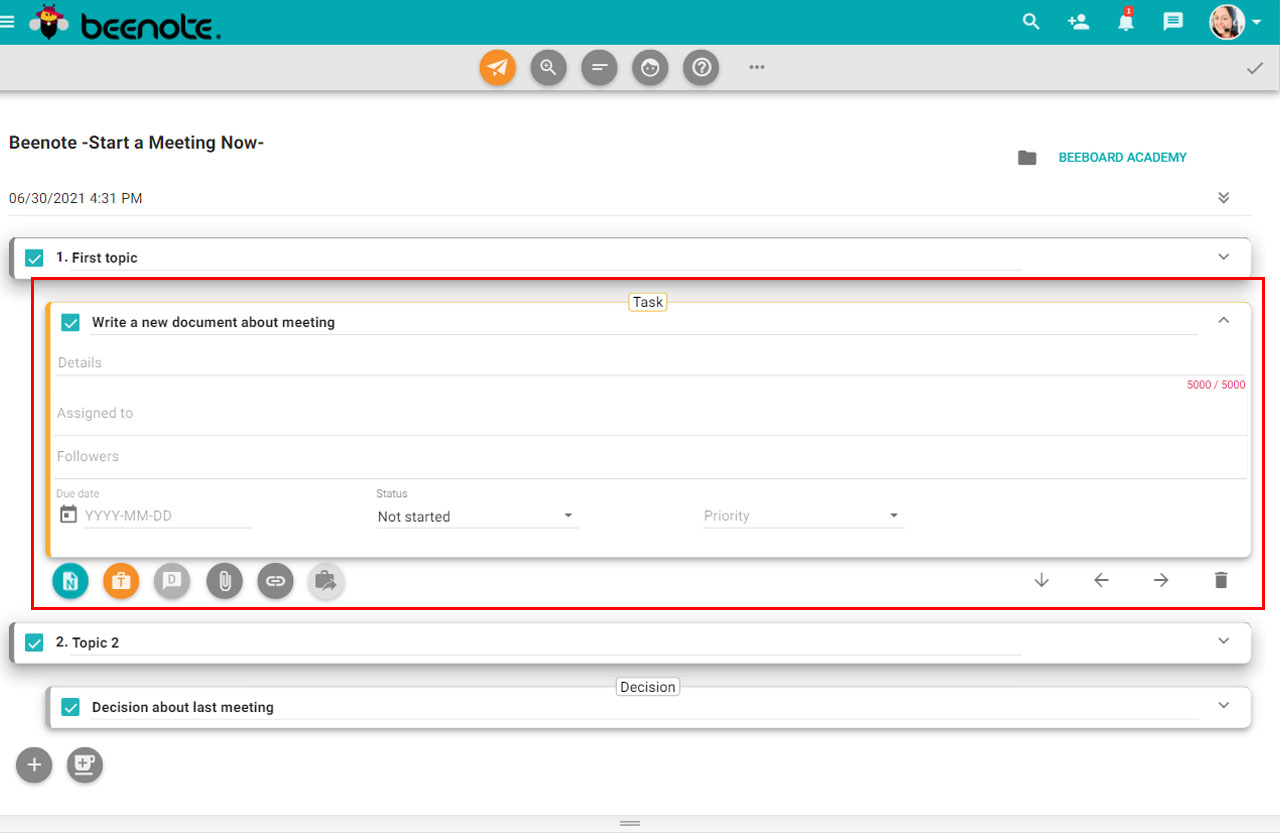The width and height of the screenshot is (1280, 838).
Task: Click the minus toolbar button
Action: click(599, 67)
